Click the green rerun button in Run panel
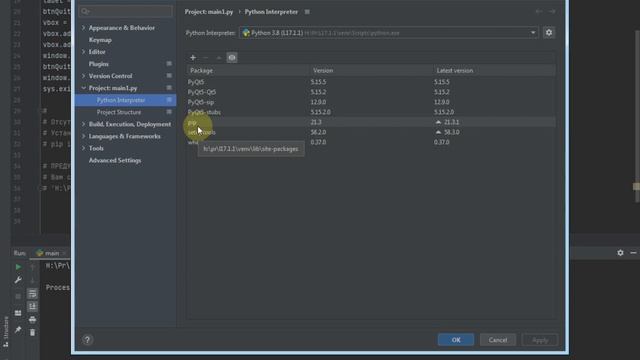This screenshot has width=640, height=360. pos(18,267)
